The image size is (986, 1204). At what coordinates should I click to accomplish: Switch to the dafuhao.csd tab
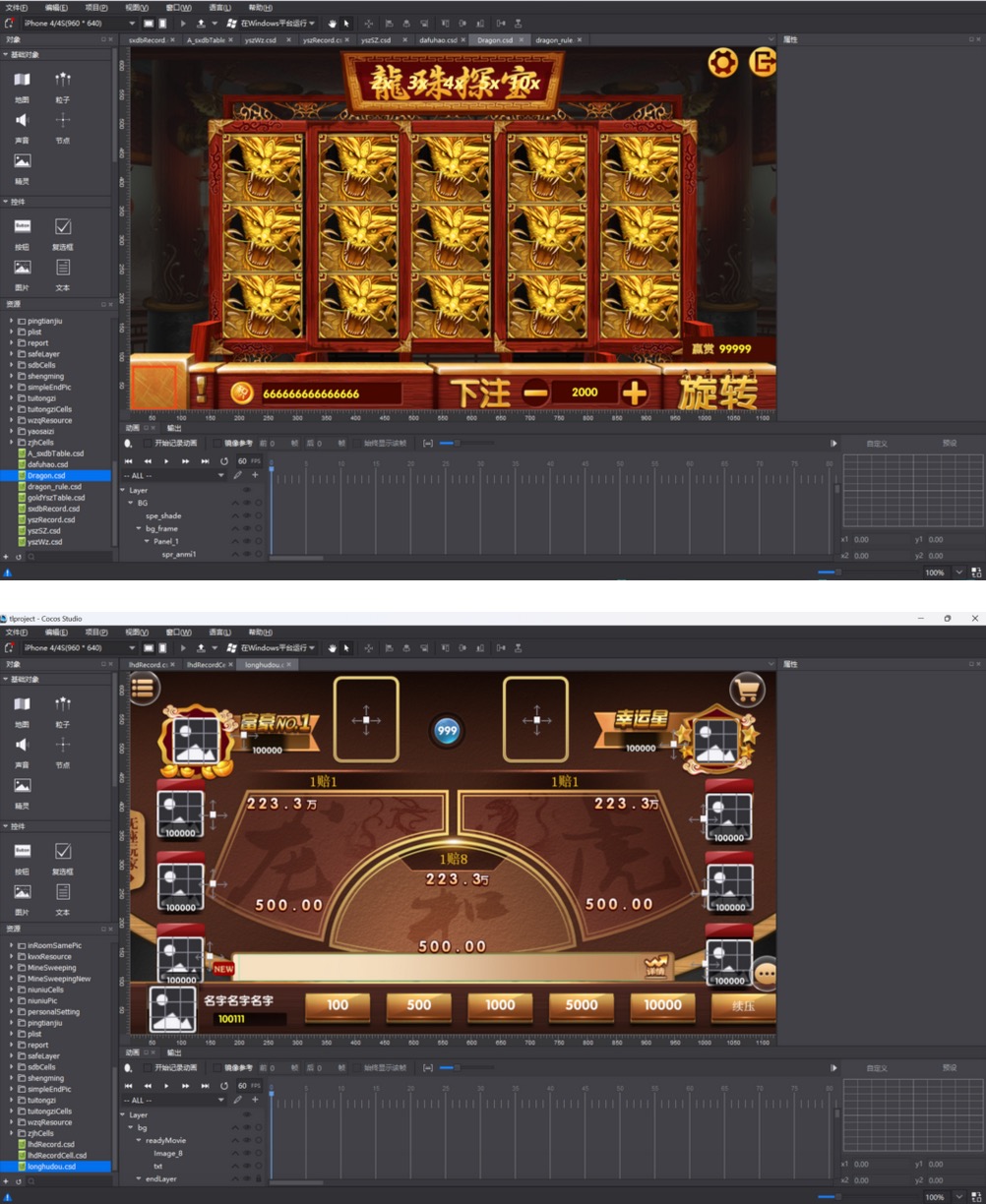point(437,40)
